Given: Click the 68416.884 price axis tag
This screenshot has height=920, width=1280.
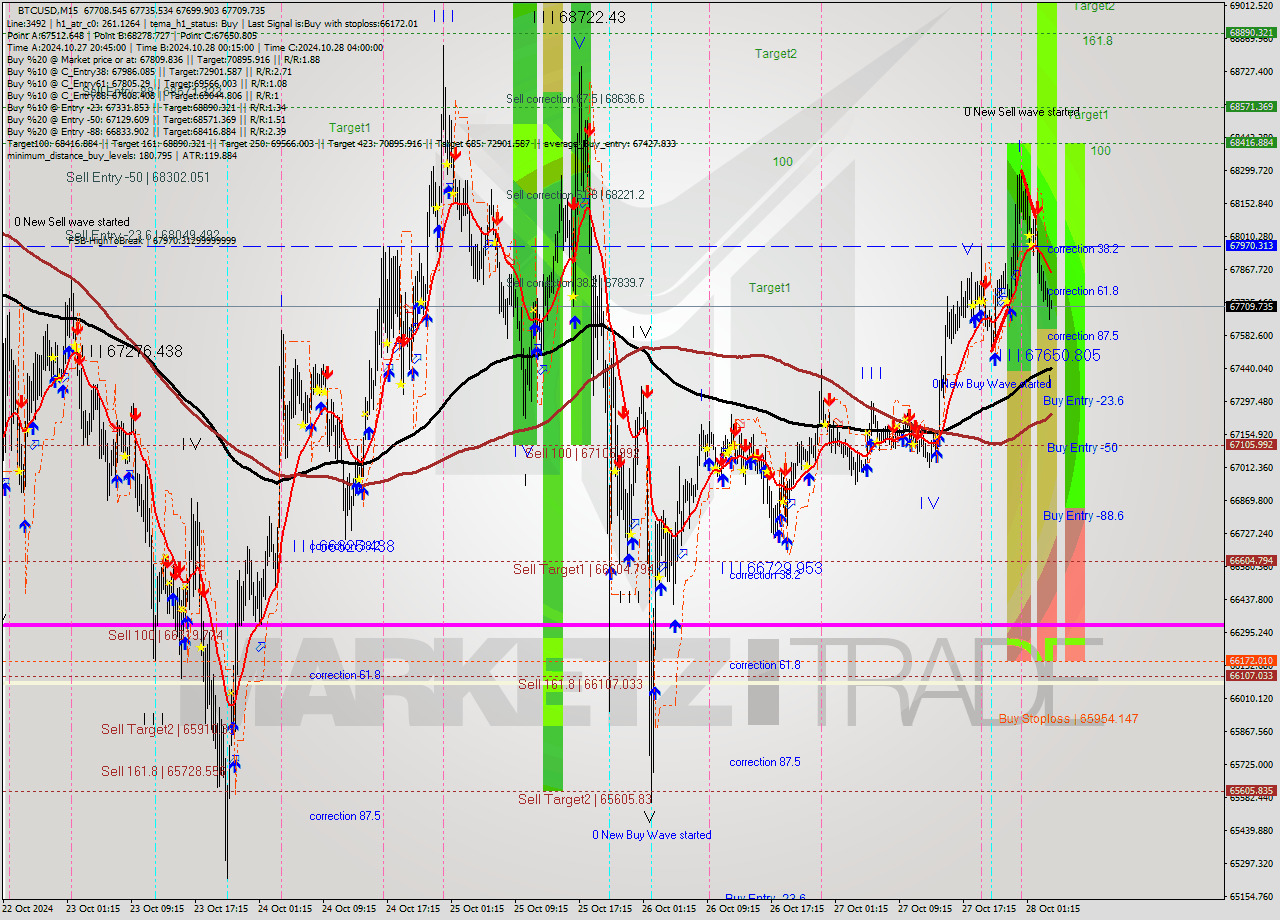Looking at the screenshot, I should (x=1251, y=142).
